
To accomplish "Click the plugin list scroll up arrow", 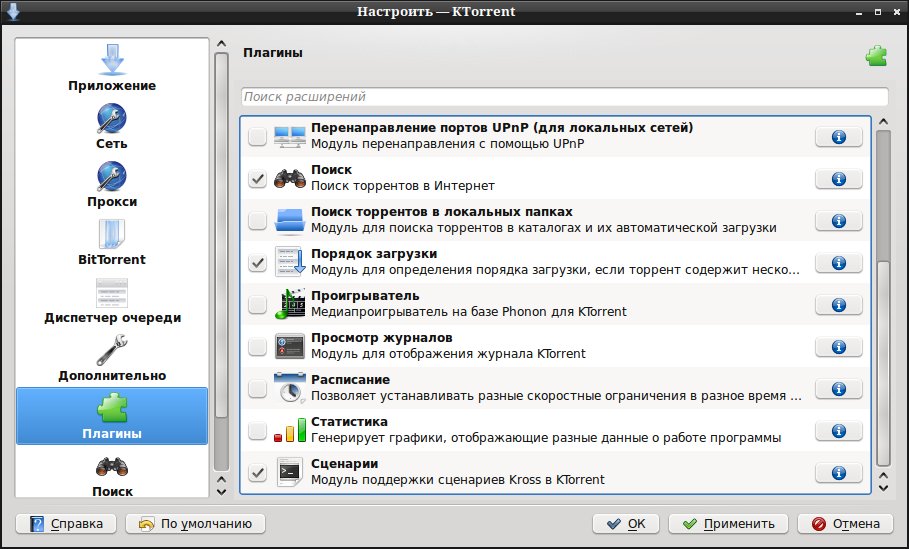I will tap(883, 122).
